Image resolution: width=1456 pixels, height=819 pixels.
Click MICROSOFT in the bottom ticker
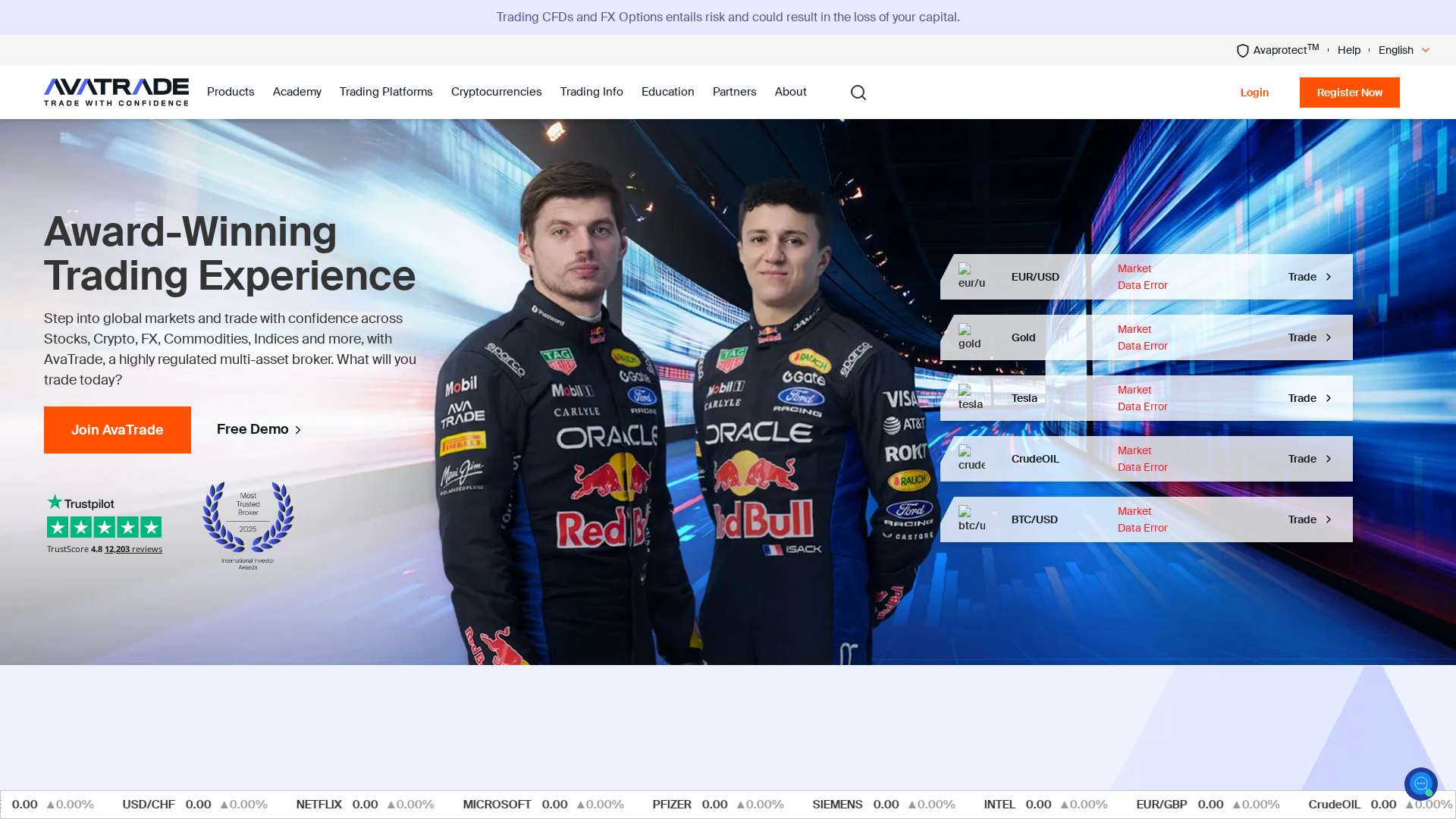[x=497, y=805]
